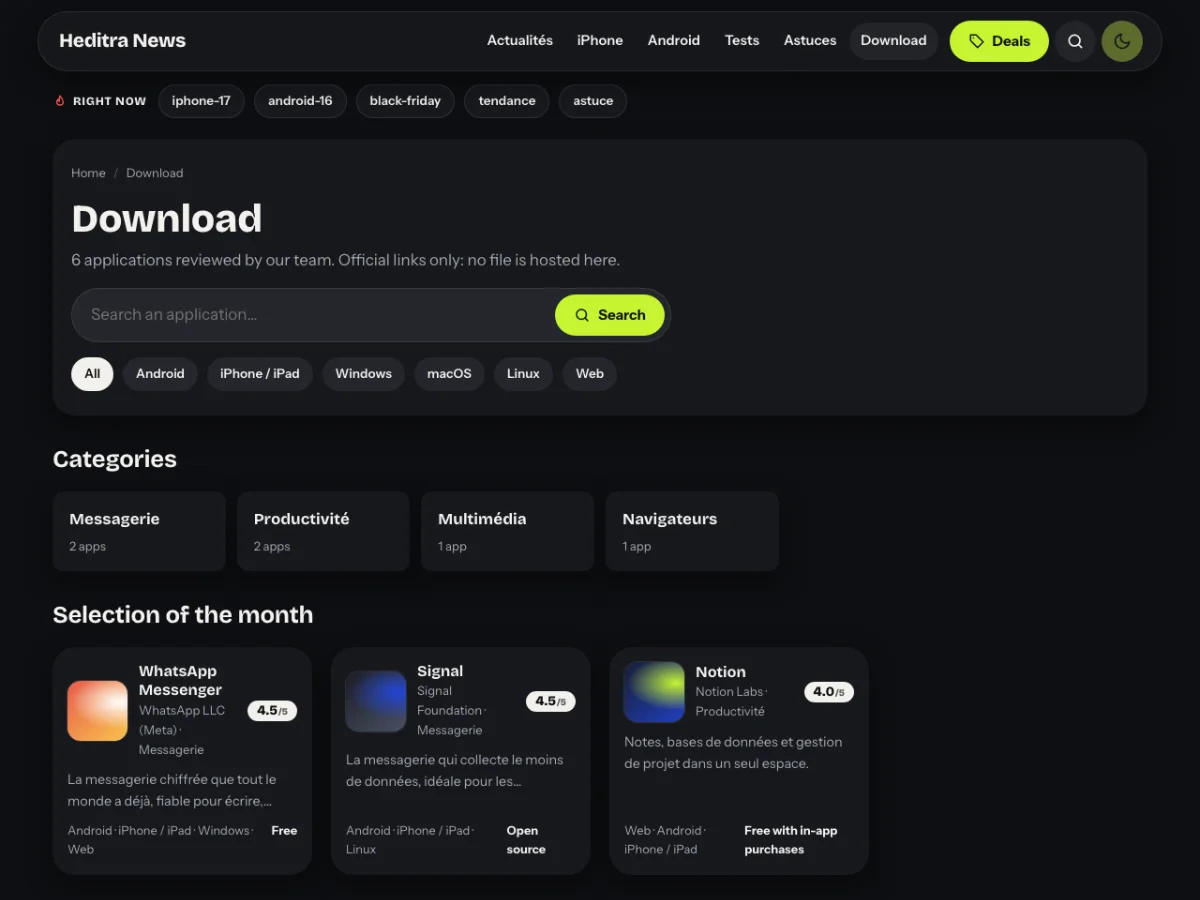Click the Selection of the month heading

tap(183, 615)
